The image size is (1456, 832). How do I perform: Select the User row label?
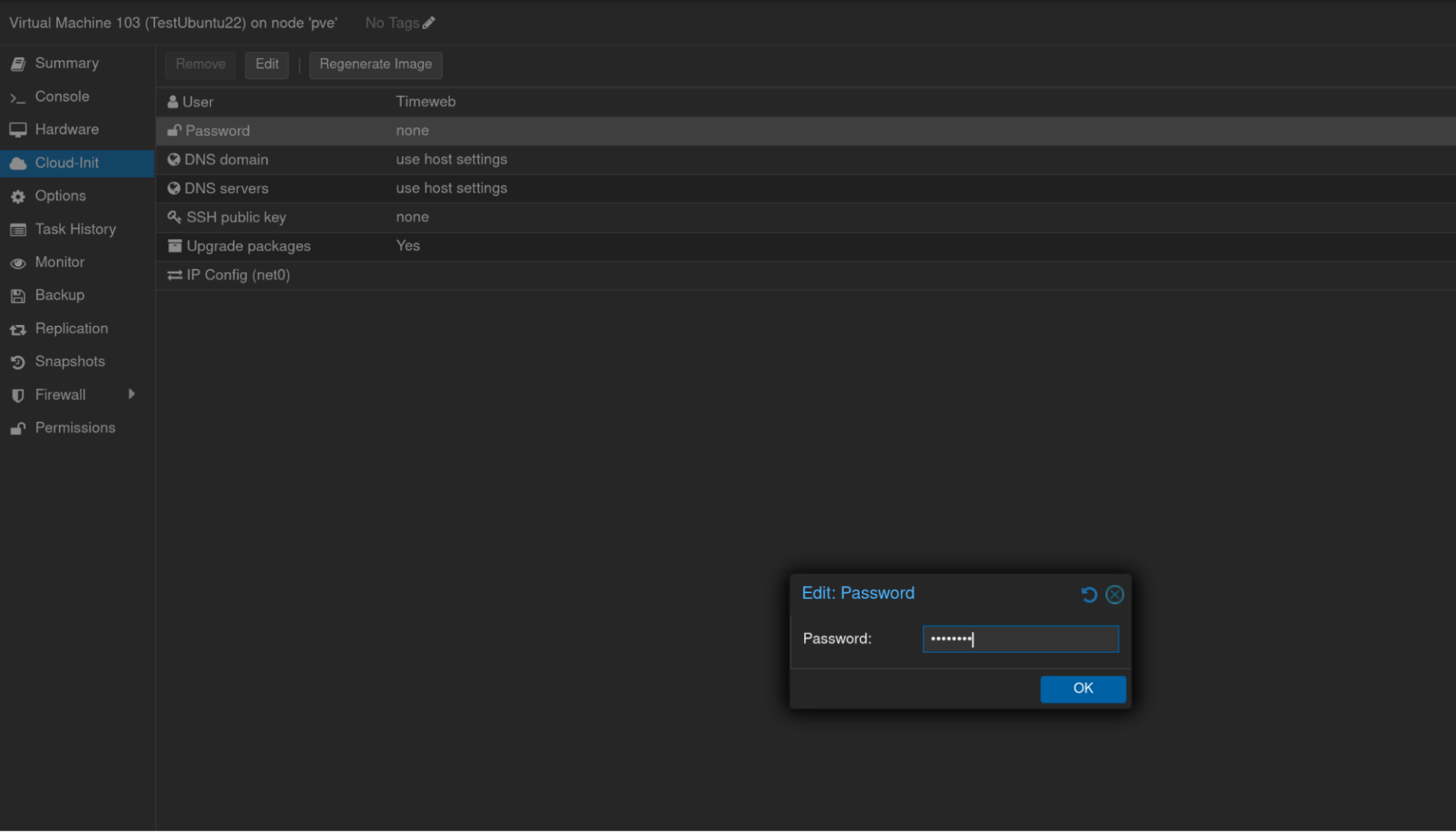pyautogui.click(x=198, y=102)
